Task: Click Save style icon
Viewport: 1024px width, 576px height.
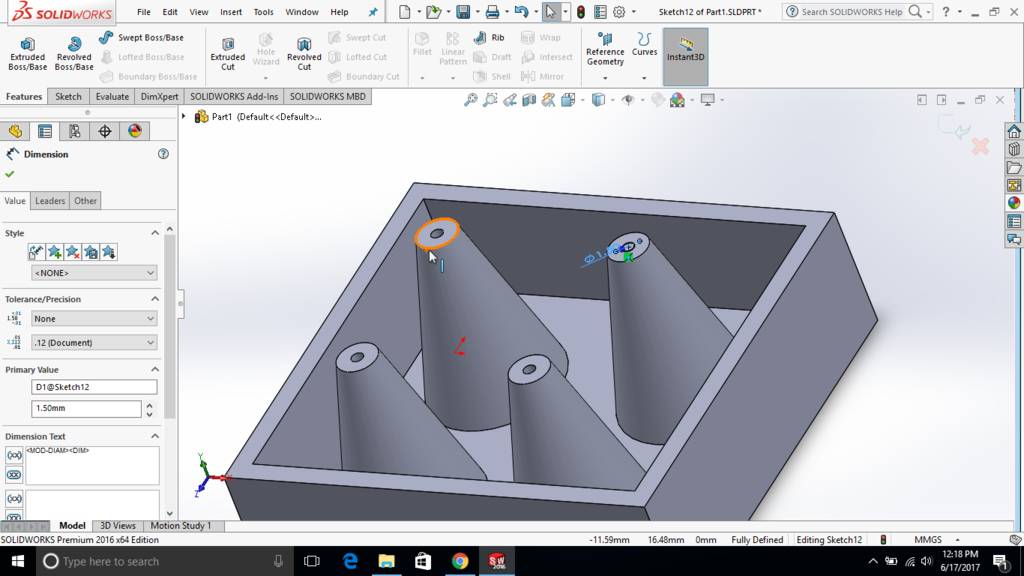Action: (x=91, y=252)
